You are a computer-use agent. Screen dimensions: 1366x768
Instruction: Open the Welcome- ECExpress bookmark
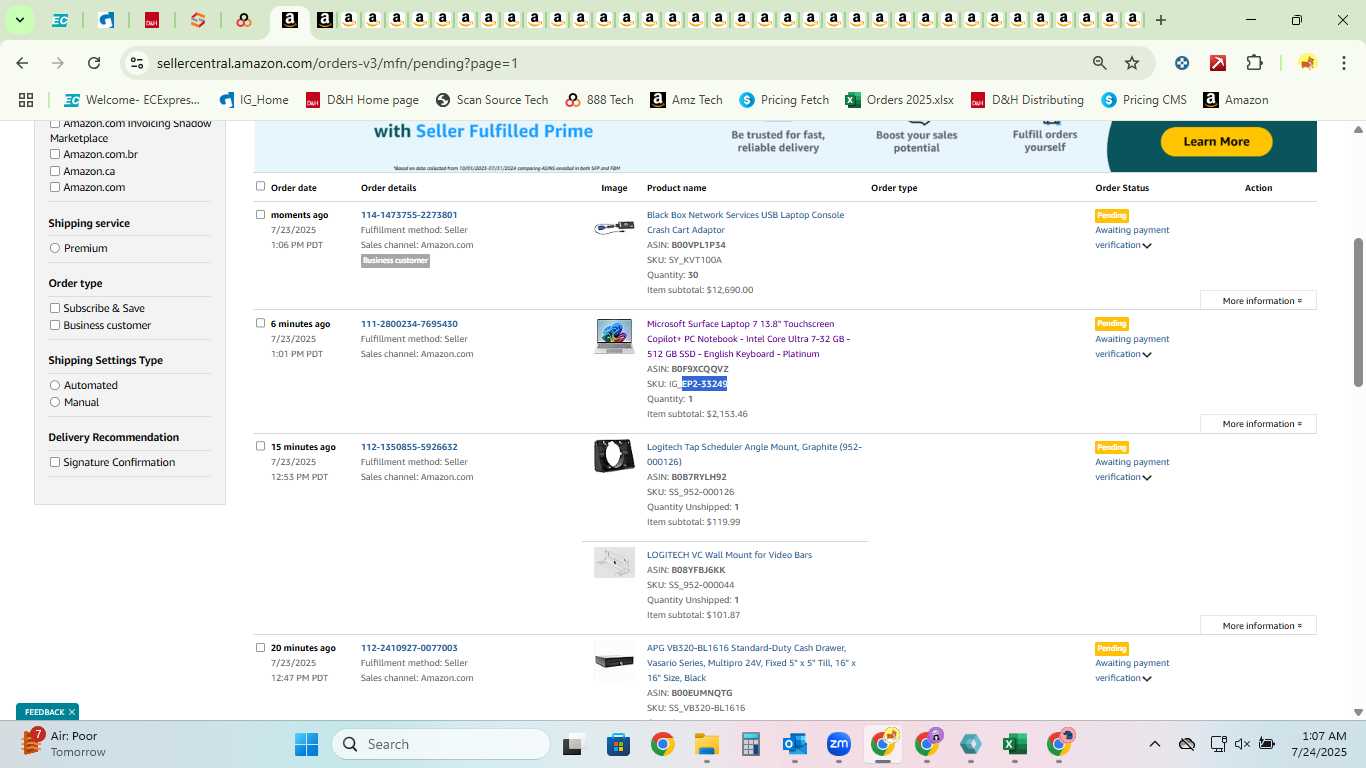(132, 100)
